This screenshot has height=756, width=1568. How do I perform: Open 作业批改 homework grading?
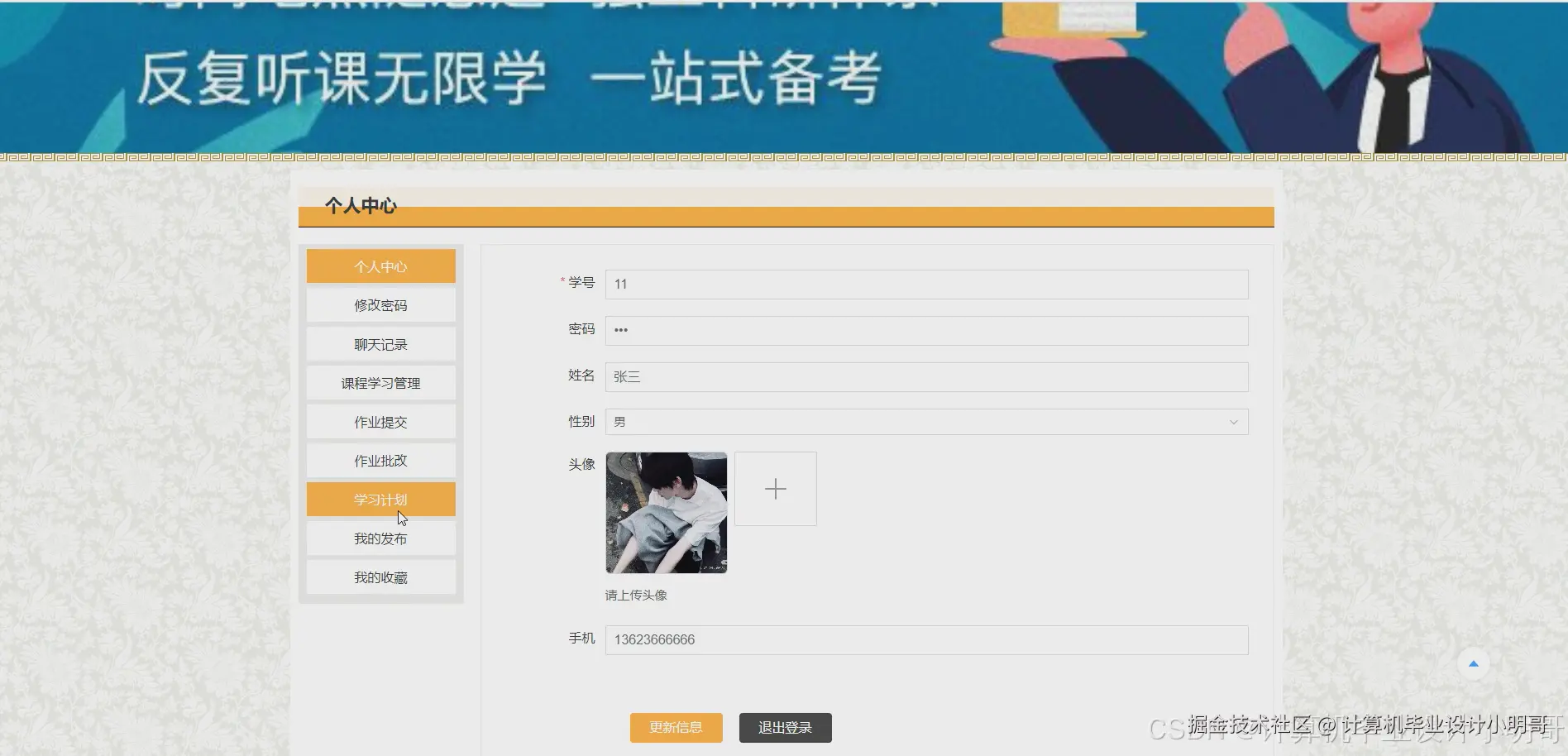(380, 460)
